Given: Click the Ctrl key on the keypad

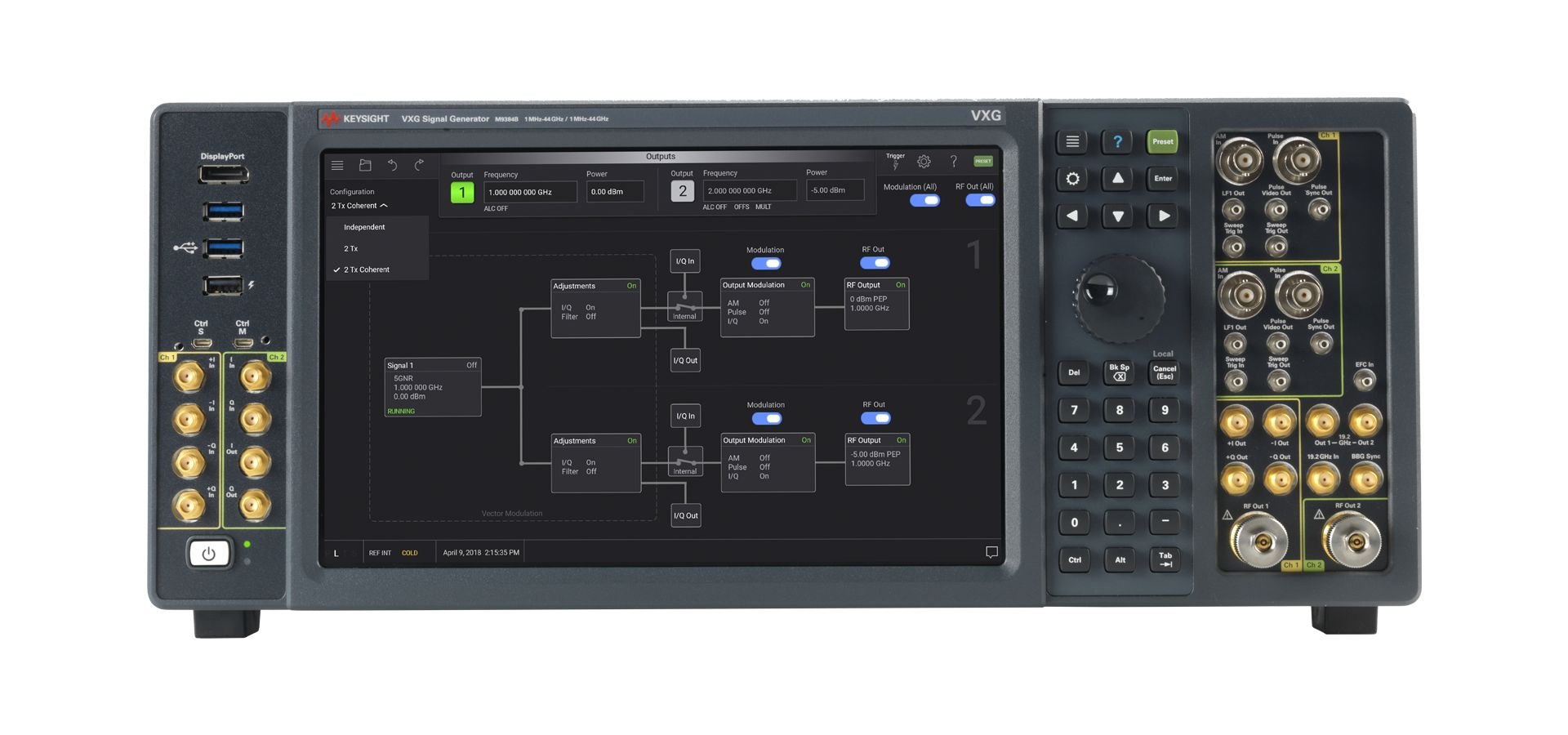Looking at the screenshot, I should 1075,559.
